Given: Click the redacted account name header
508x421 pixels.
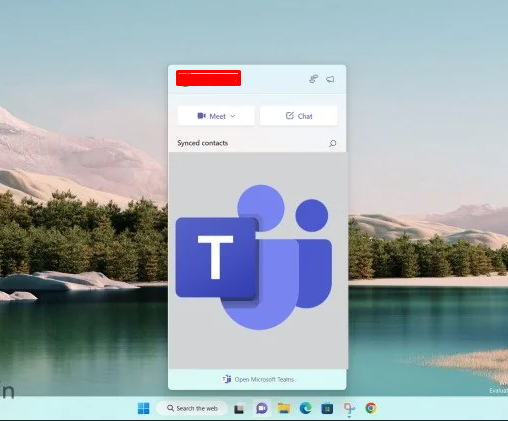Looking at the screenshot, I should tap(208, 78).
